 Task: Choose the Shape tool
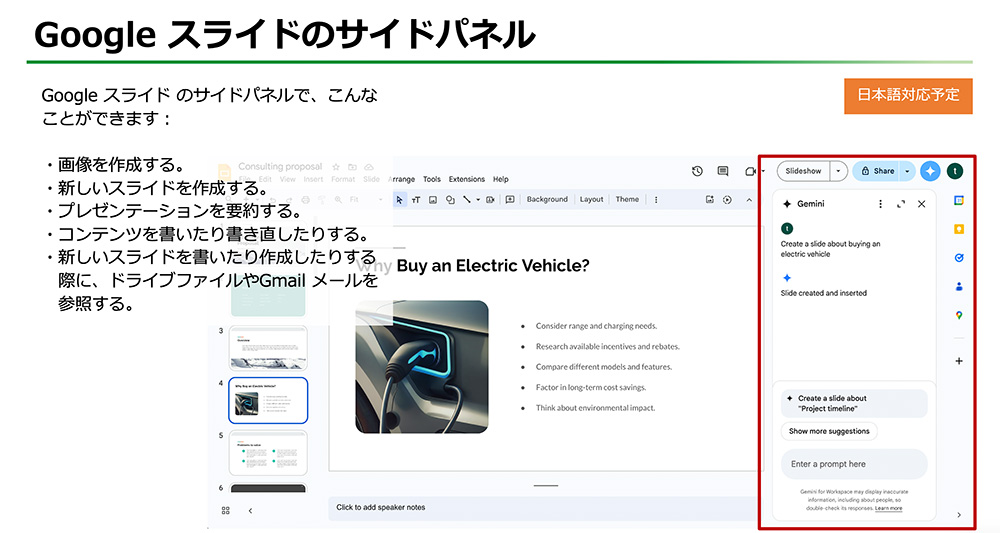point(450,200)
